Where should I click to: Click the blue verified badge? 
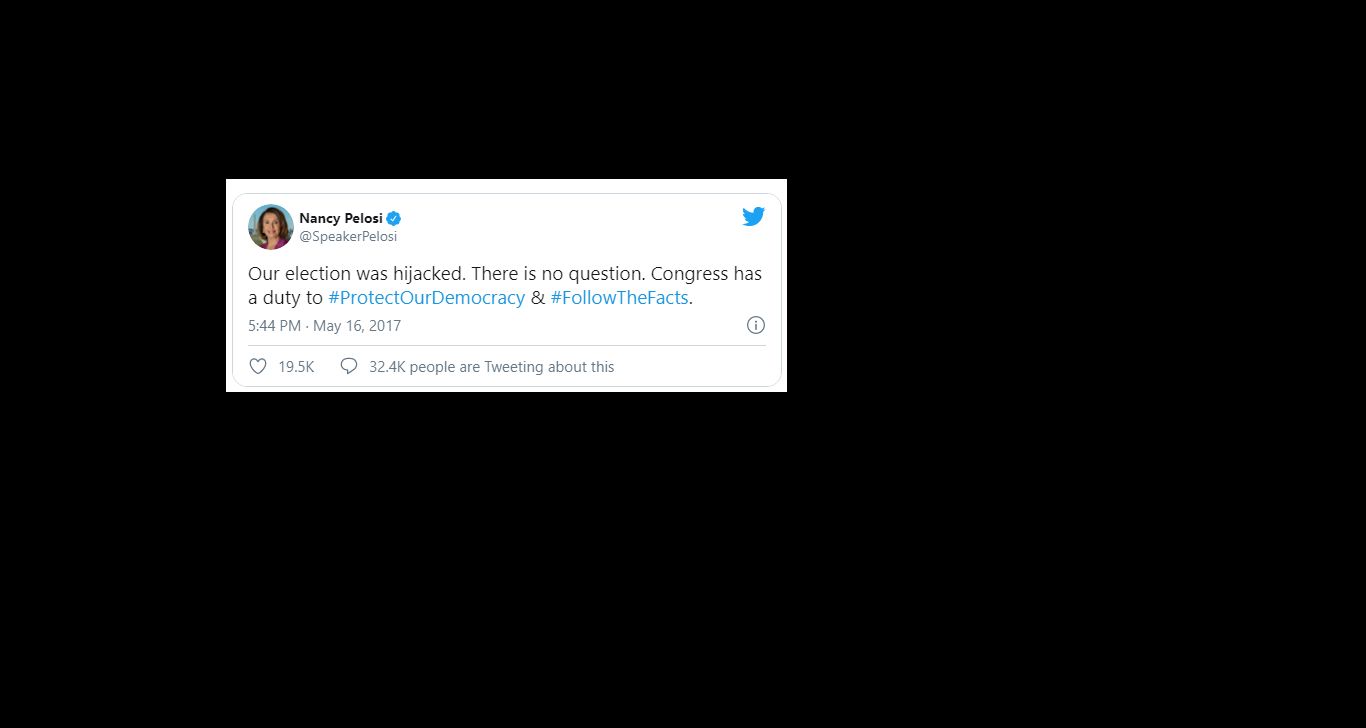point(394,218)
